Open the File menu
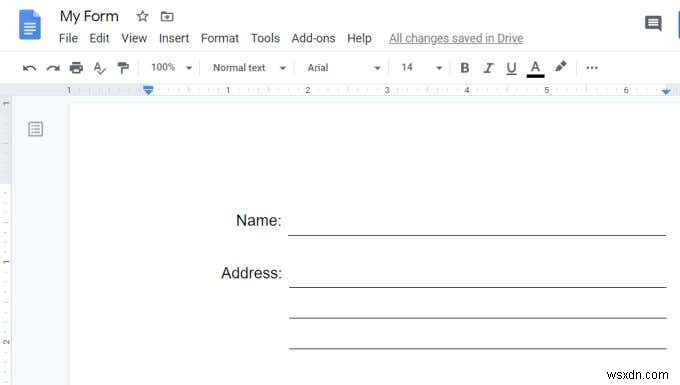 point(69,38)
